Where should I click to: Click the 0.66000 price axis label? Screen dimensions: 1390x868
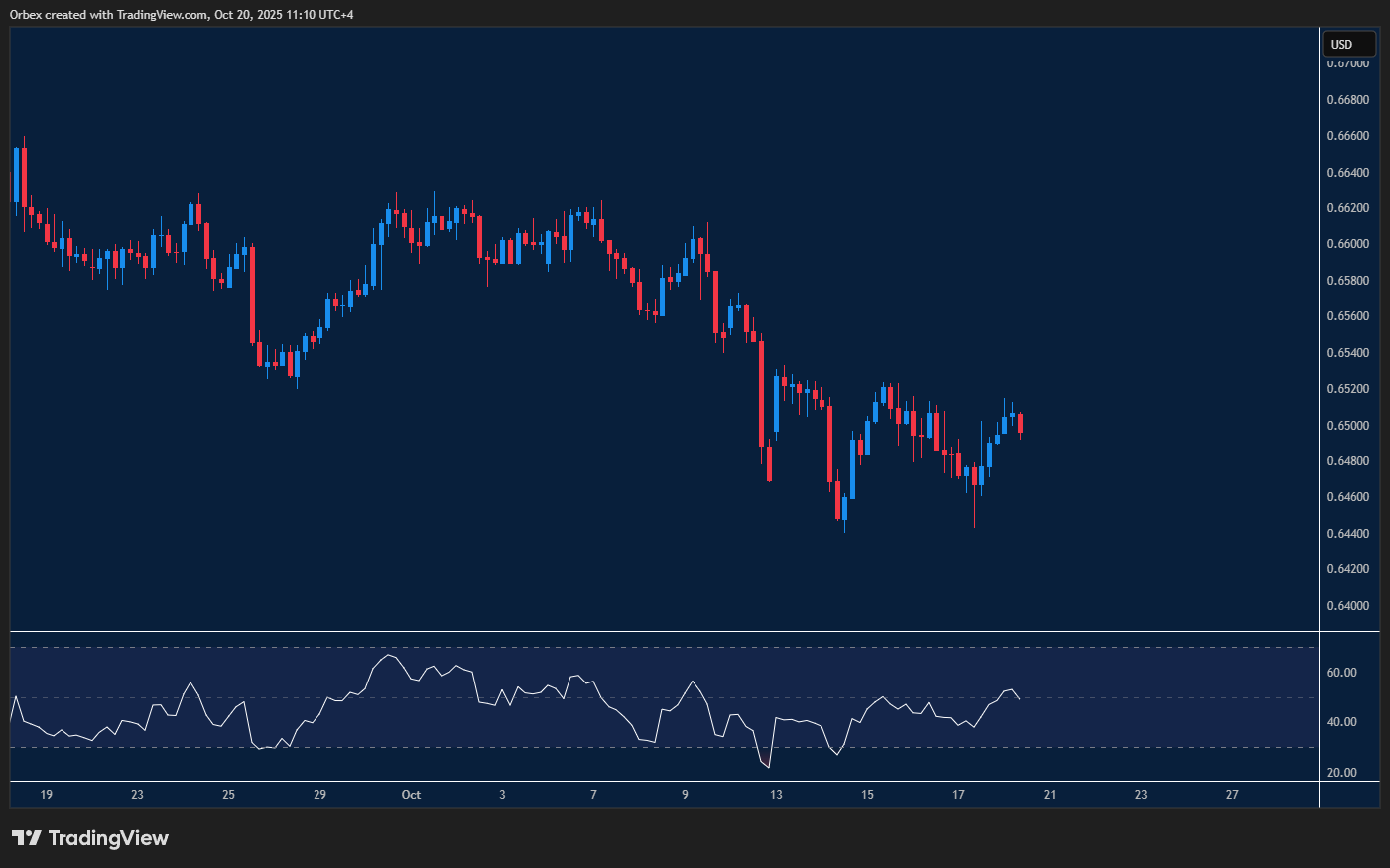click(x=1347, y=244)
